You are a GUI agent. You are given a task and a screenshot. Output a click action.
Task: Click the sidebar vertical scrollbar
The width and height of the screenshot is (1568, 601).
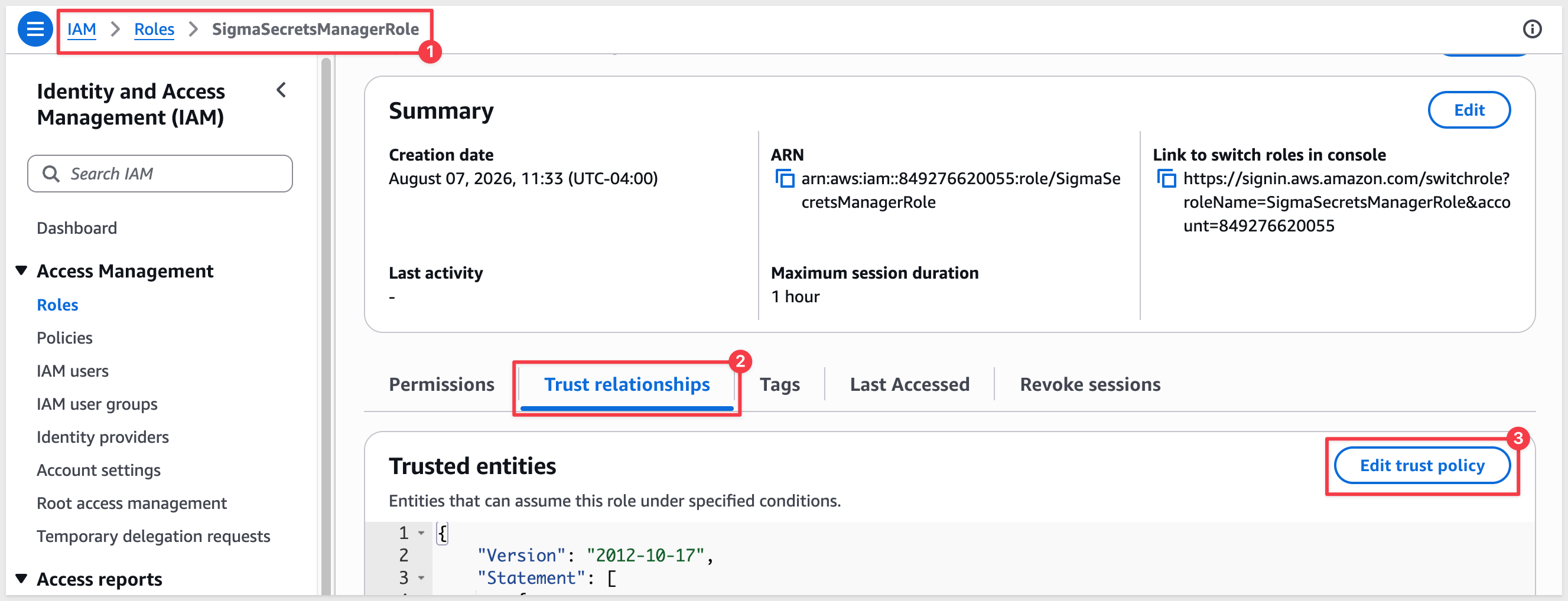[x=326, y=325]
